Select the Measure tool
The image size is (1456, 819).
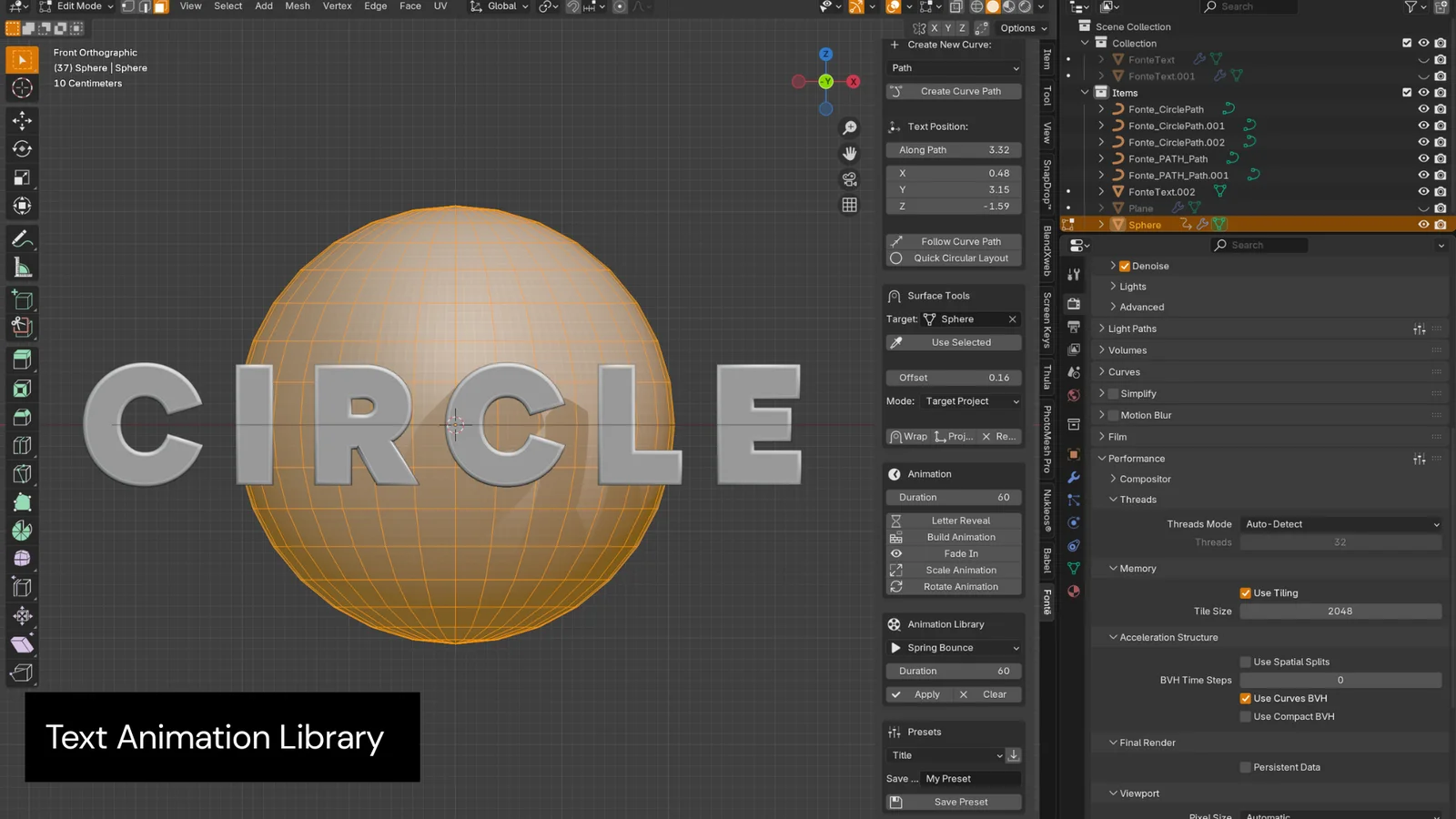(22, 267)
